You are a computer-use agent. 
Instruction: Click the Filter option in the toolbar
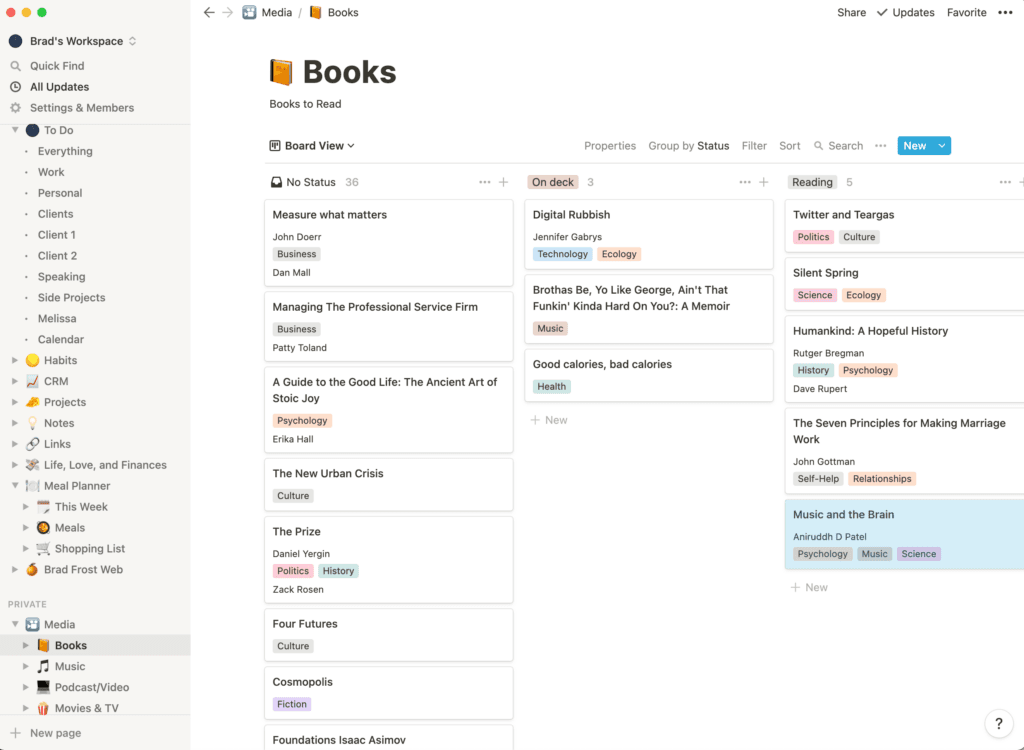754,145
